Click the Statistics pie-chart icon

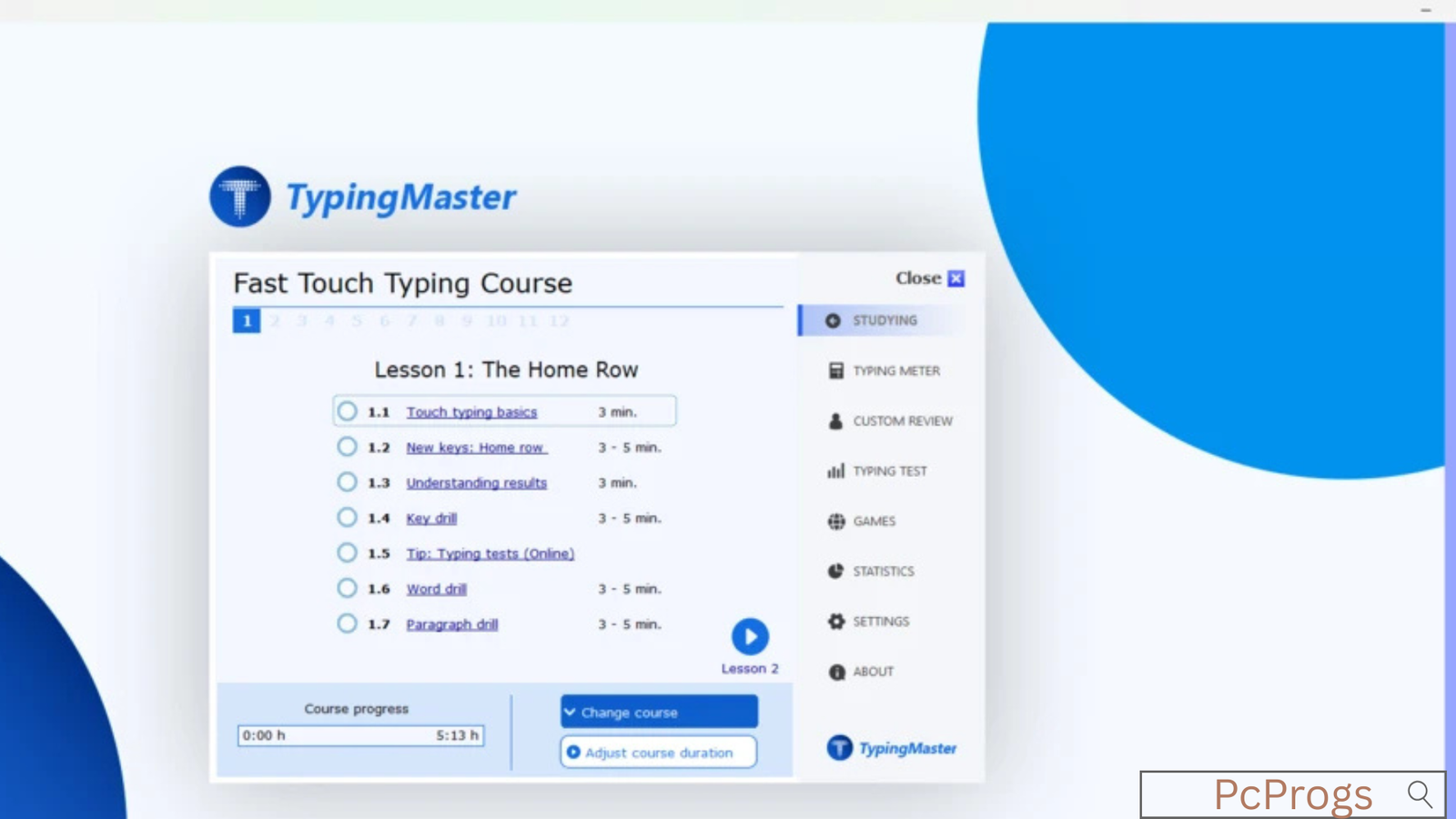(835, 571)
